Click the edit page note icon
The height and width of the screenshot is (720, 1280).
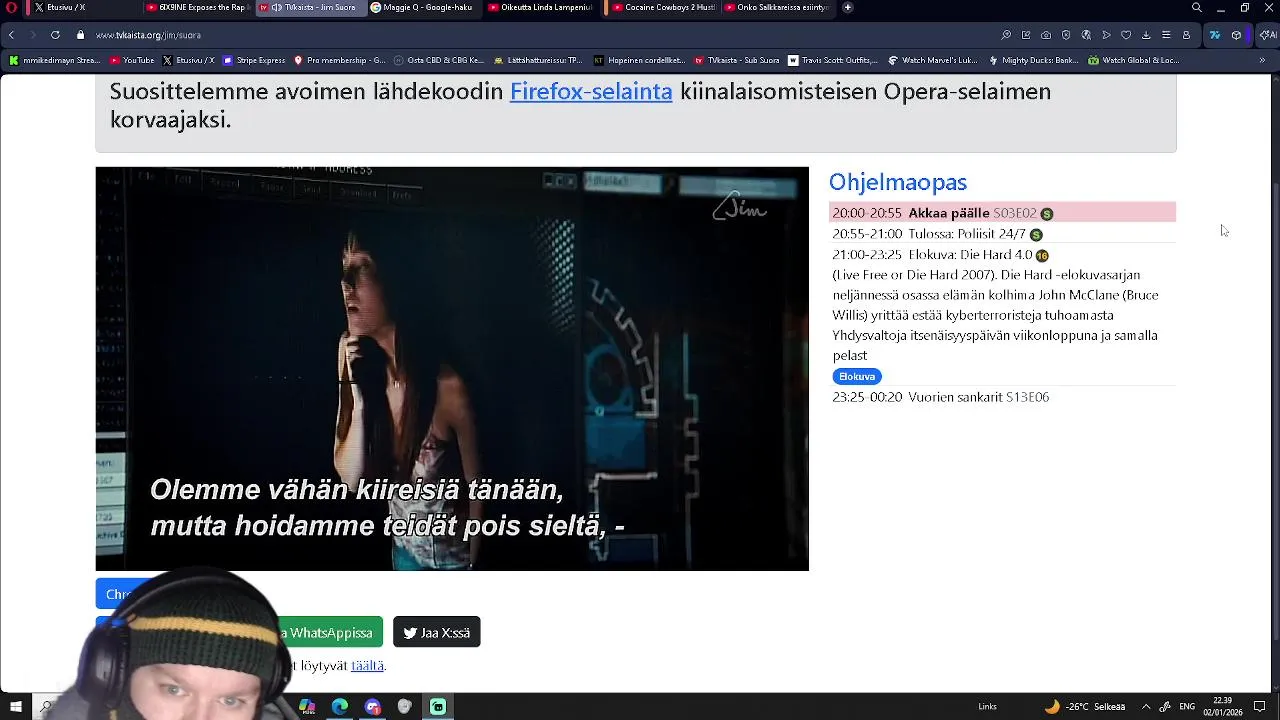tap(1026, 35)
